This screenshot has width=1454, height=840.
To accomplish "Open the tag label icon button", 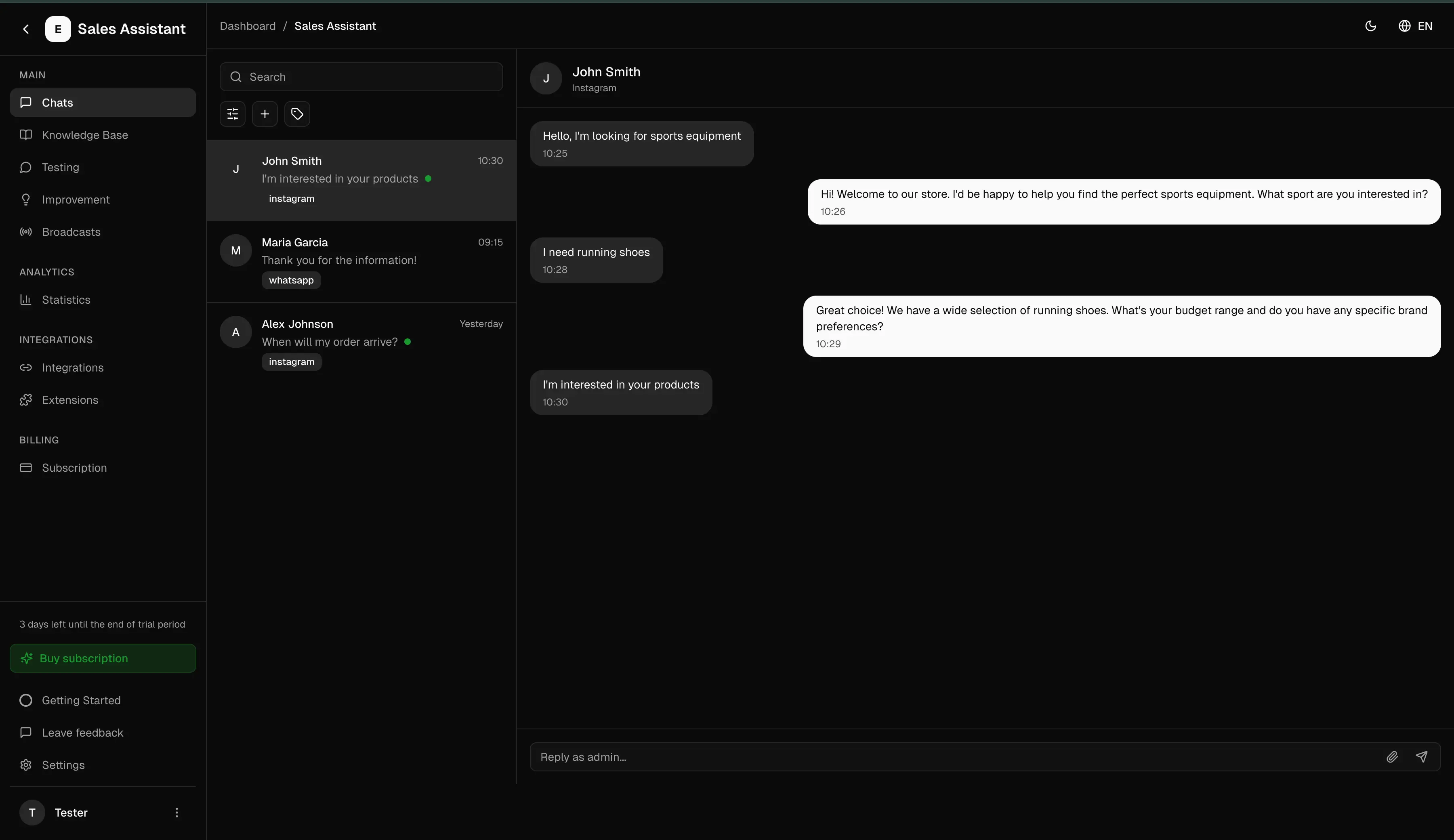I will [297, 113].
